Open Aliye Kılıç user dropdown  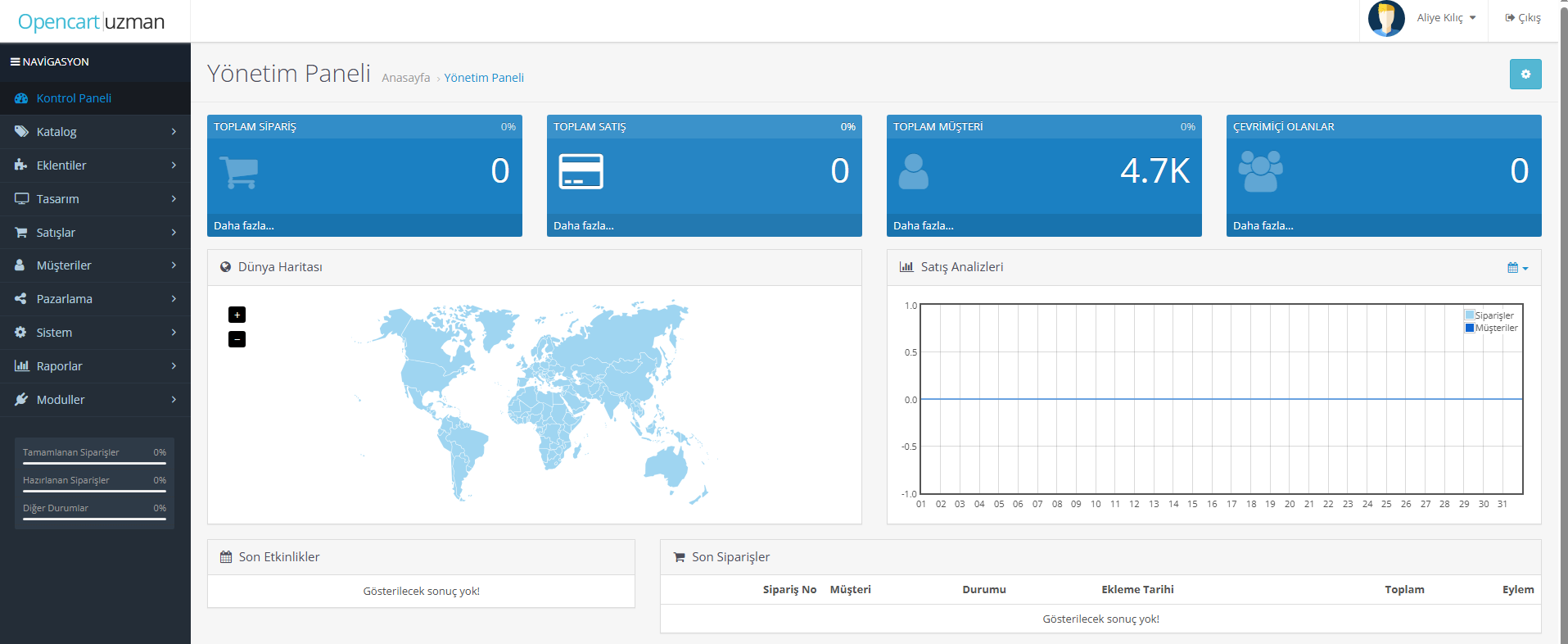pos(1446,18)
